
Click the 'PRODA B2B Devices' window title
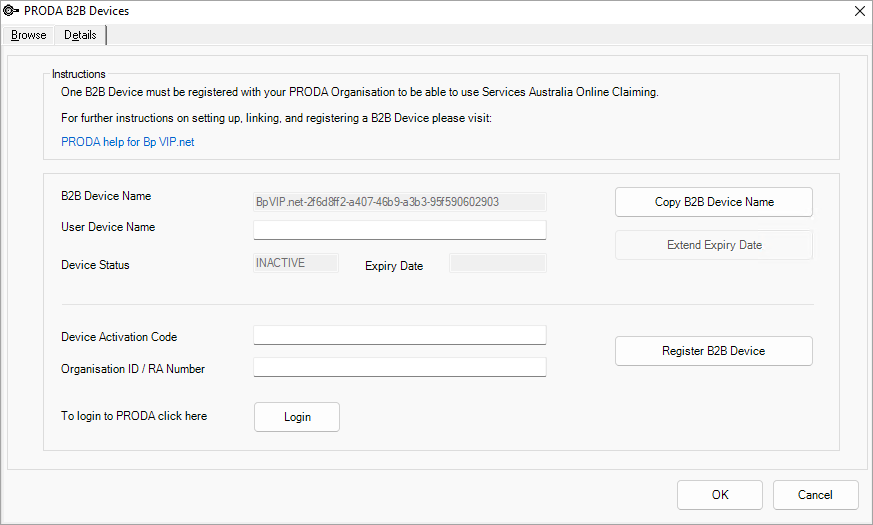(76, 11)
